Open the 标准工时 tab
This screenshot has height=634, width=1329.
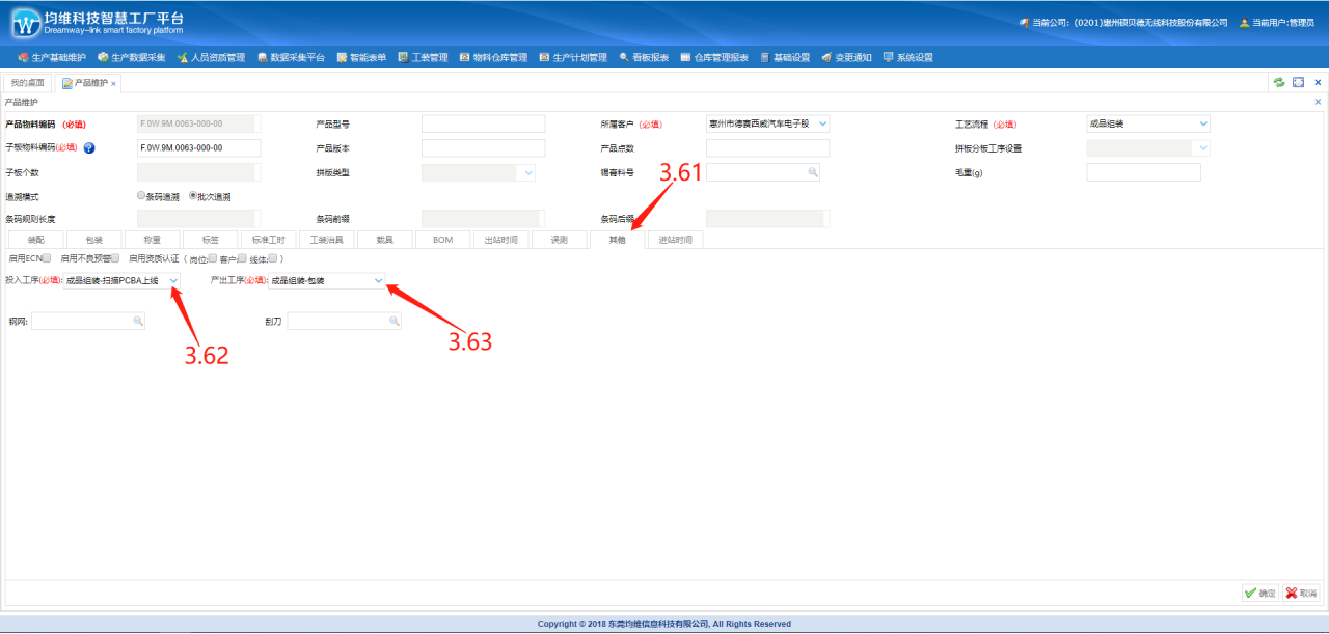[x=268, y=240]
